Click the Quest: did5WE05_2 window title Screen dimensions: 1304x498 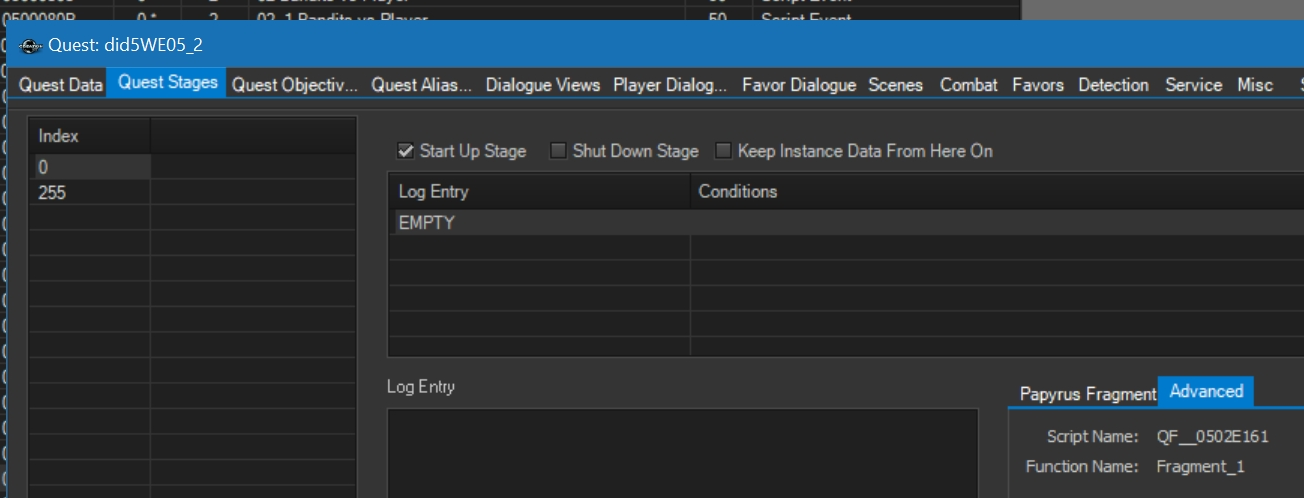point(125,46)
